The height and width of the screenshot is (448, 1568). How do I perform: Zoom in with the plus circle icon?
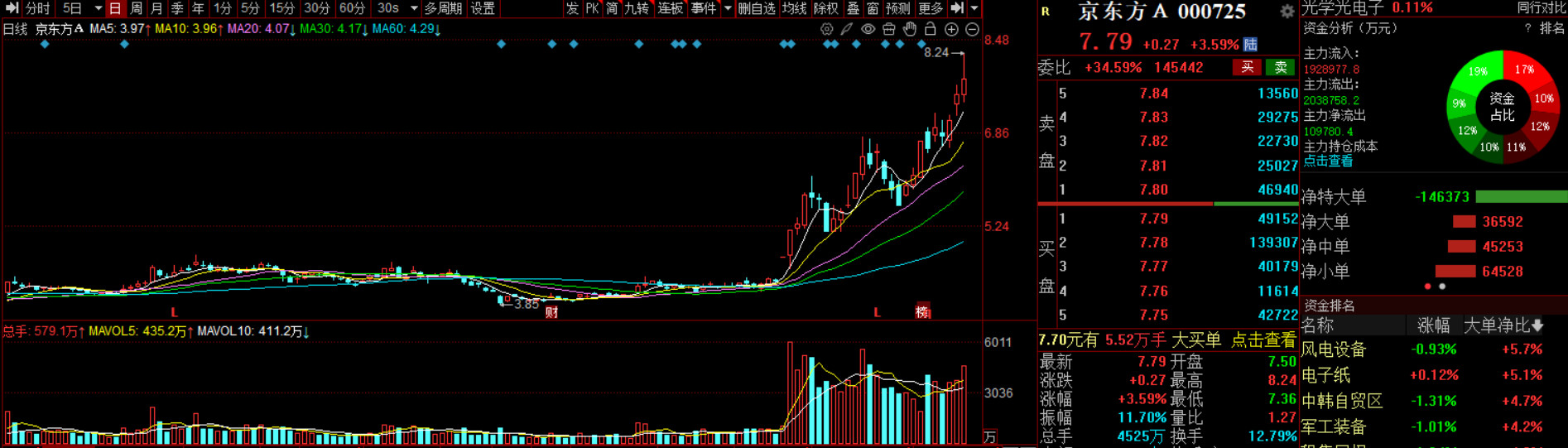[x=951, y=29]
